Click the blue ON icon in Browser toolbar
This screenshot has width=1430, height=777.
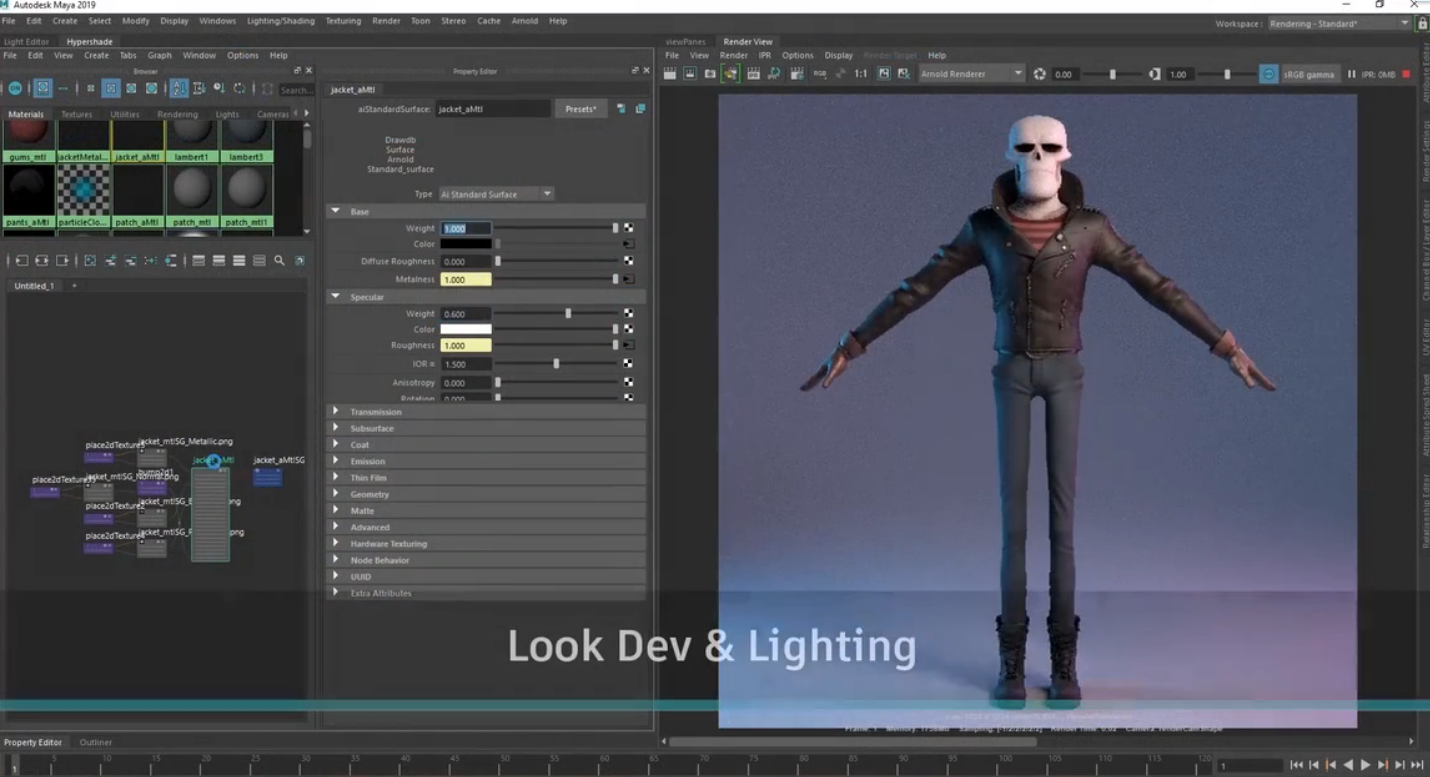pyautogui.click(x=15, y=88)
